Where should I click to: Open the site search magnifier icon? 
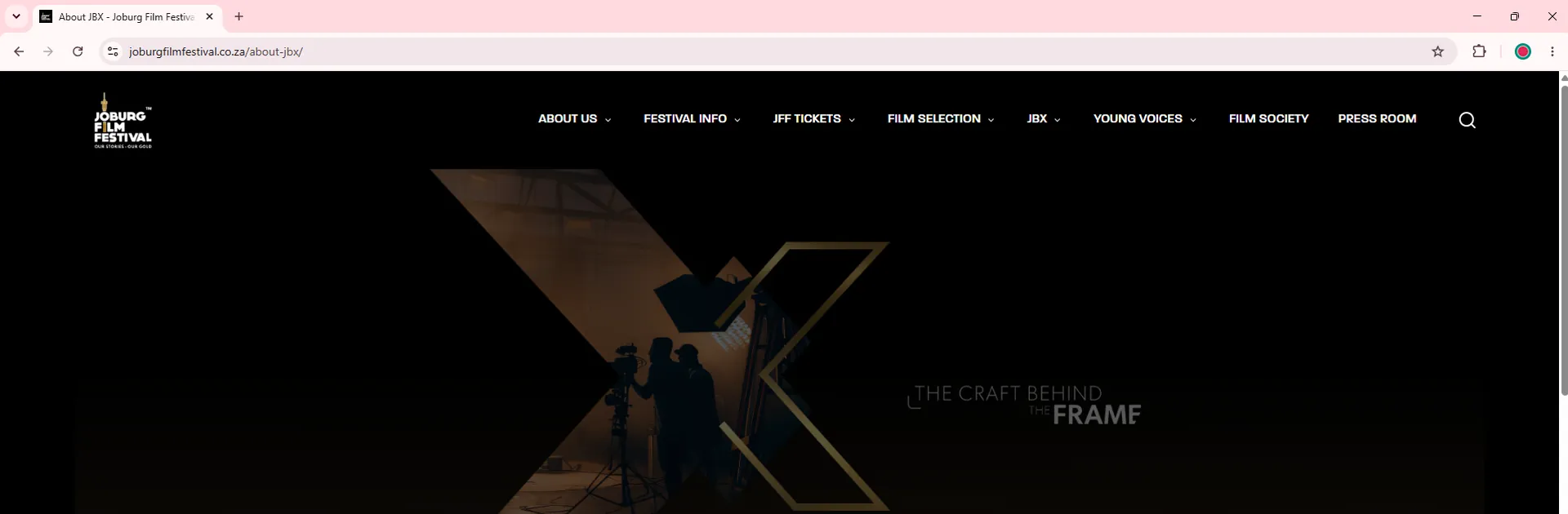coord(1467,120)
